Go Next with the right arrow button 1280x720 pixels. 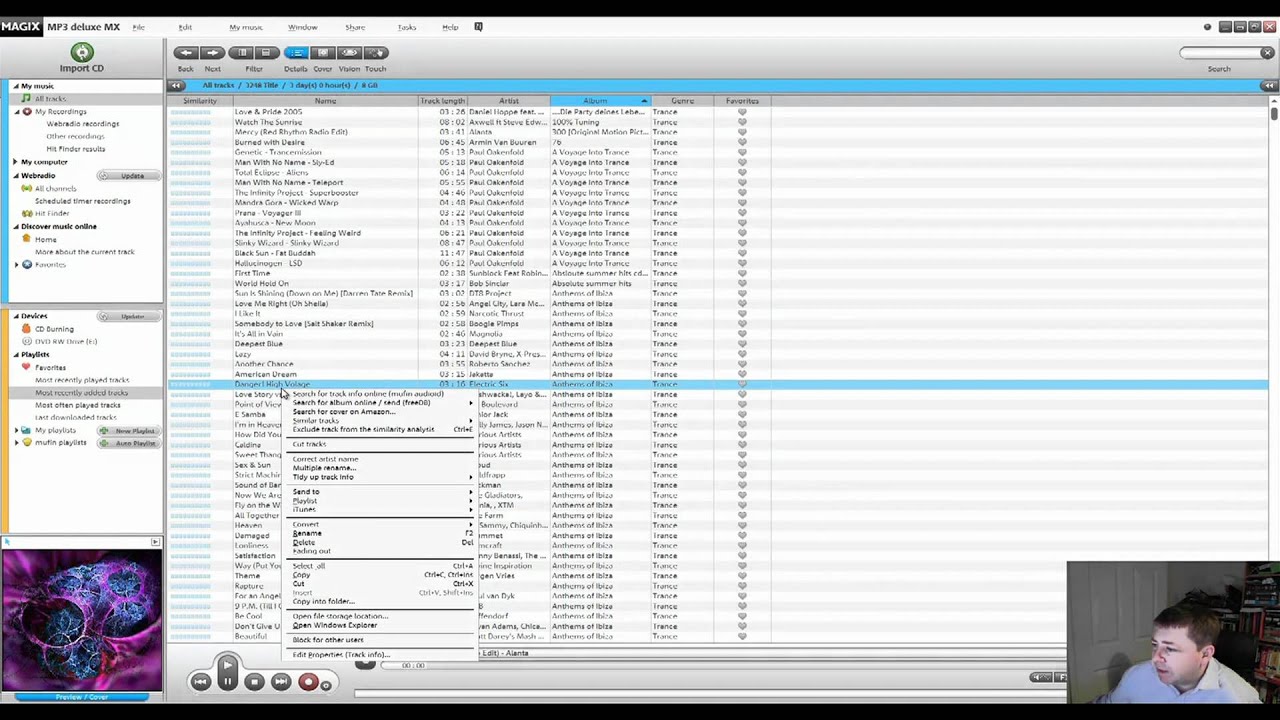pos(212,53)
